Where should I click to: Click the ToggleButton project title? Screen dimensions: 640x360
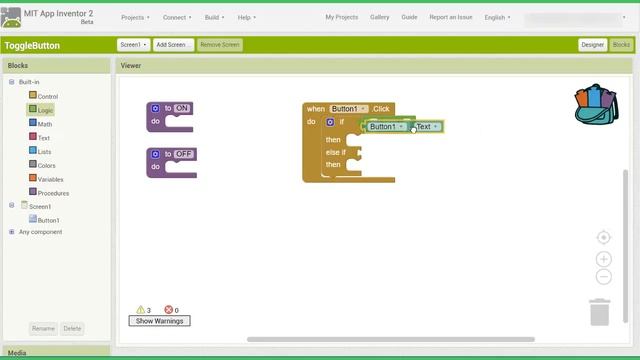tap(32, 45)
